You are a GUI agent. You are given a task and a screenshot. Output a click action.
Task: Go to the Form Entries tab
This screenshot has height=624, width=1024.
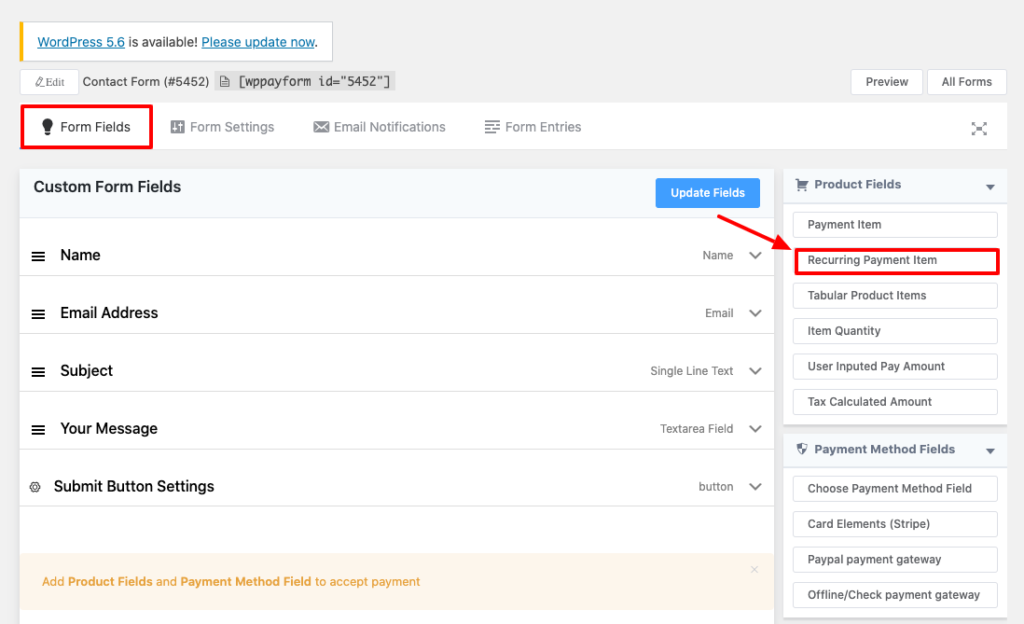[532, 127]
